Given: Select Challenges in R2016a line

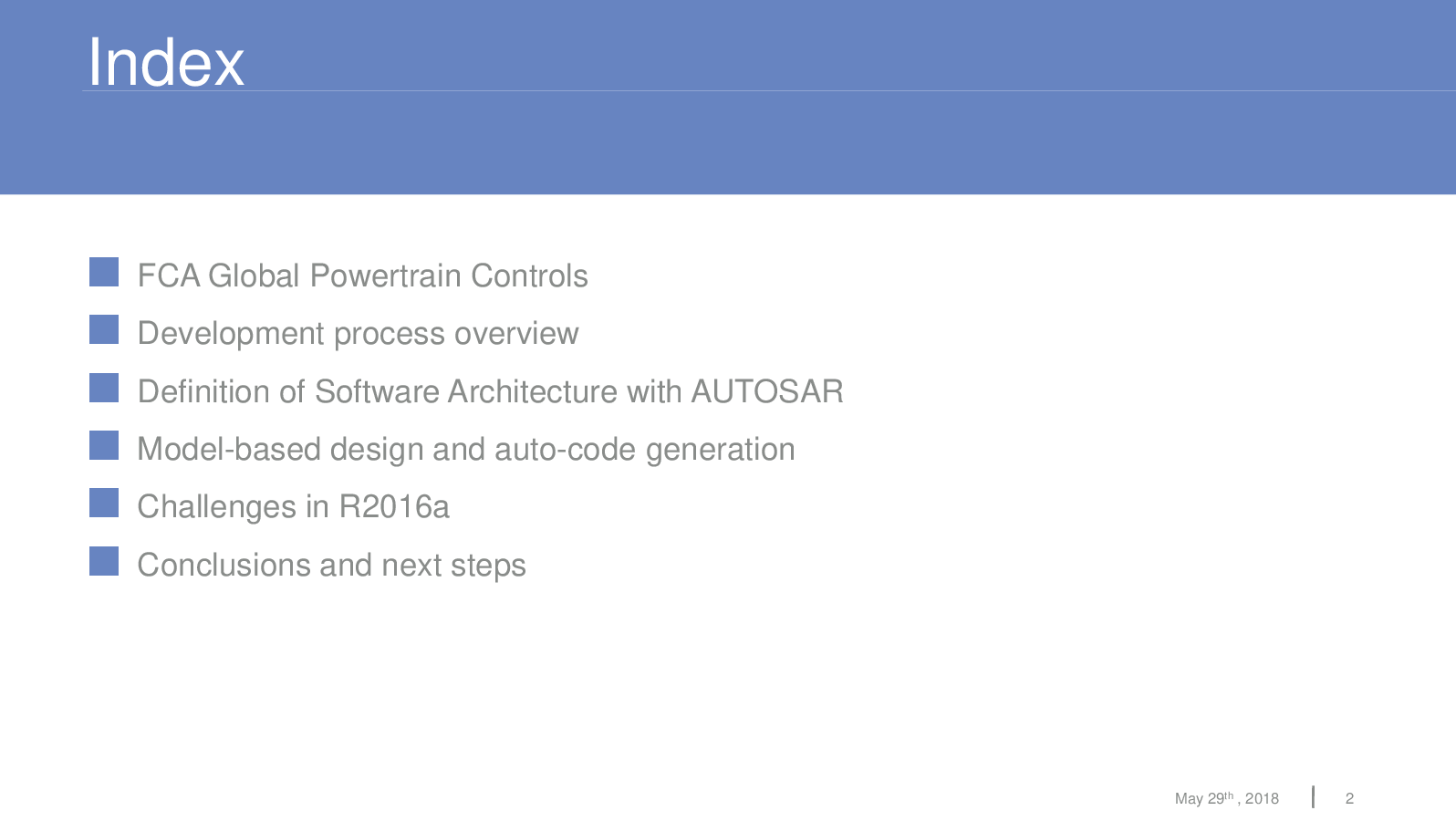Looking at the screenshot, I should point(293,507).
